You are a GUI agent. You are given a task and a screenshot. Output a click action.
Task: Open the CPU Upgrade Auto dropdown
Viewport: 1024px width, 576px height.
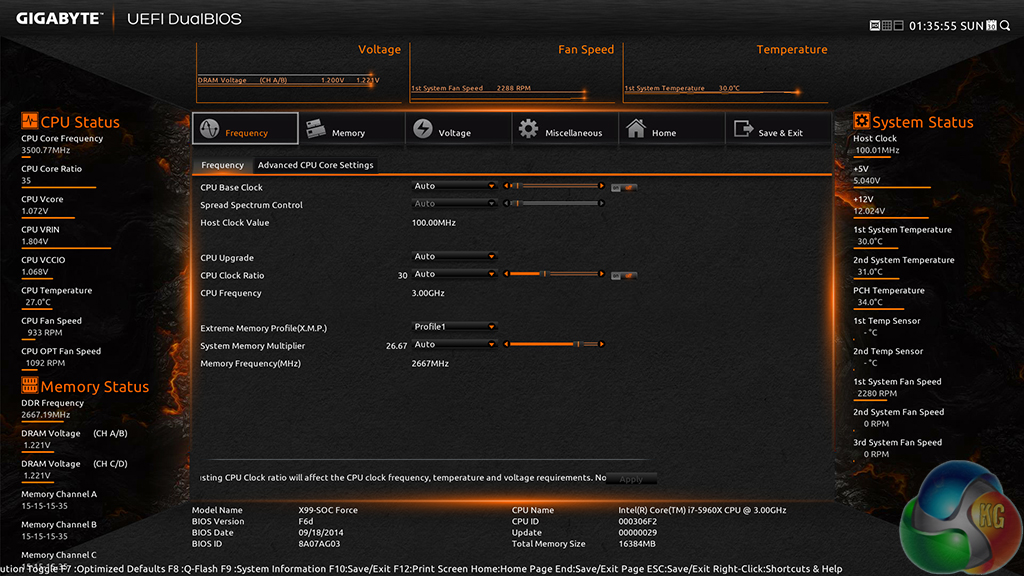click(x=455, y=257)
